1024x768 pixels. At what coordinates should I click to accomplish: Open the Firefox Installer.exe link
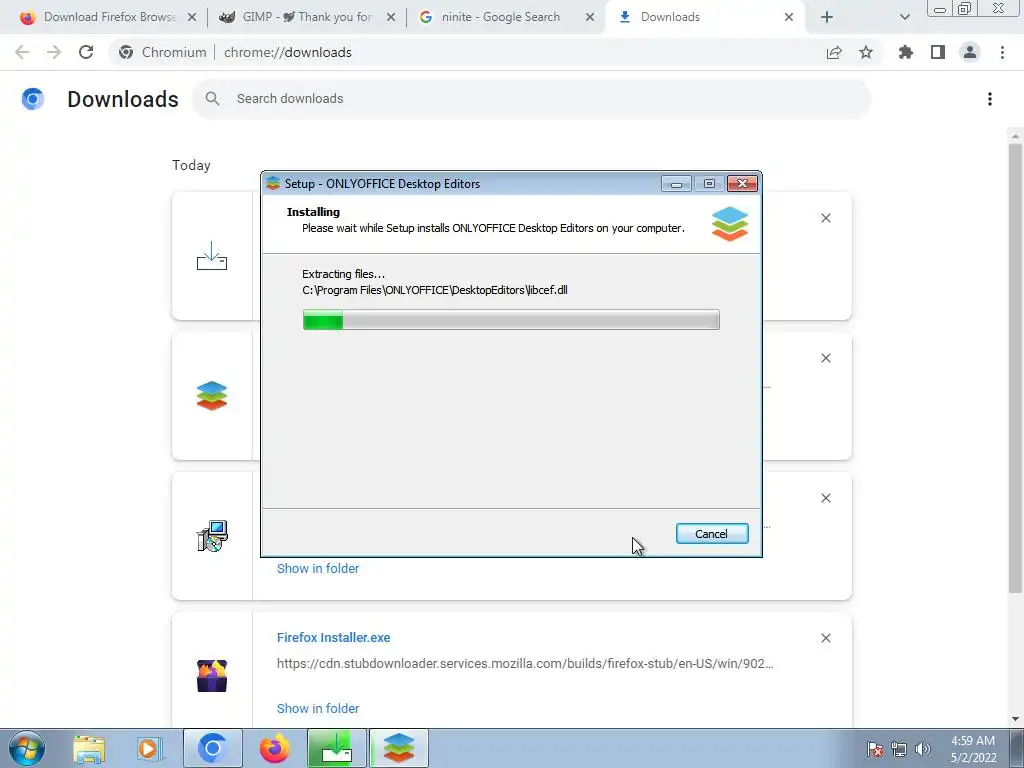click(334, 637)
